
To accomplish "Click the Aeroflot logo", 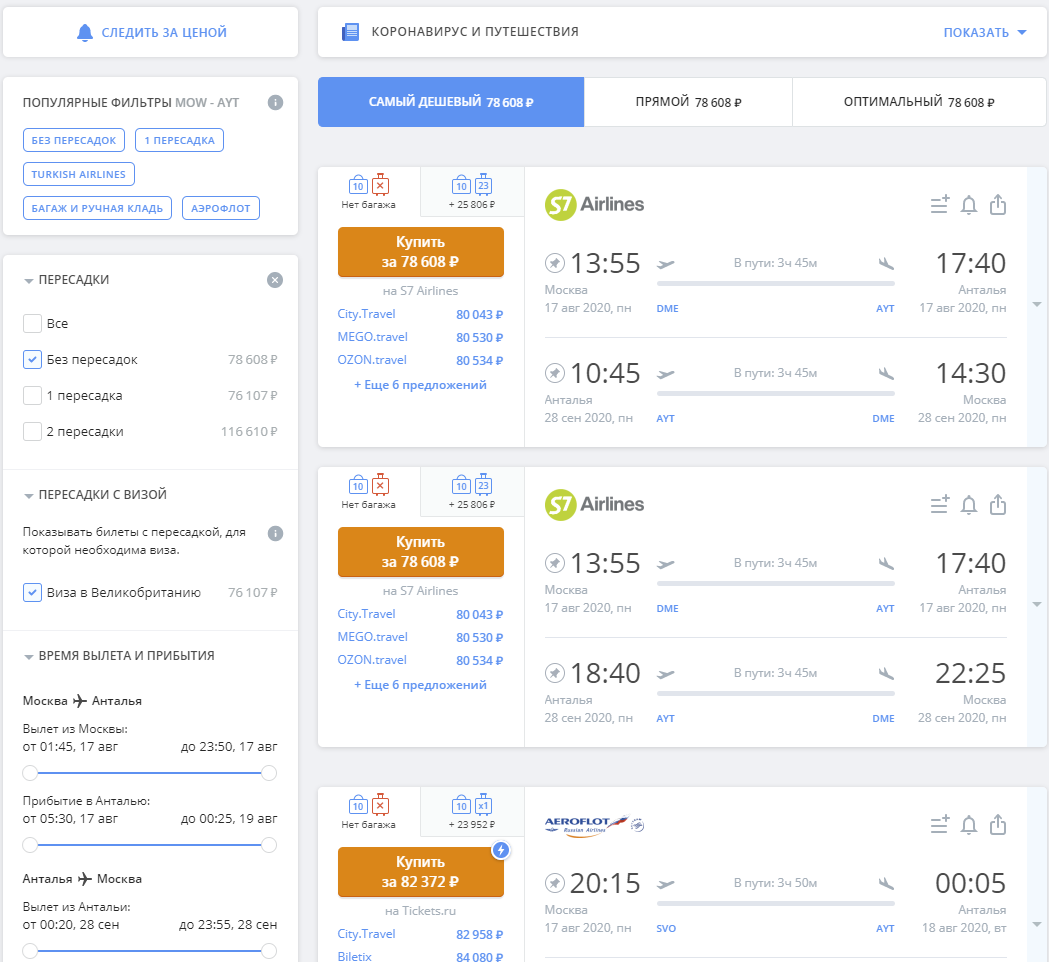I will click(x=594, y=825).
